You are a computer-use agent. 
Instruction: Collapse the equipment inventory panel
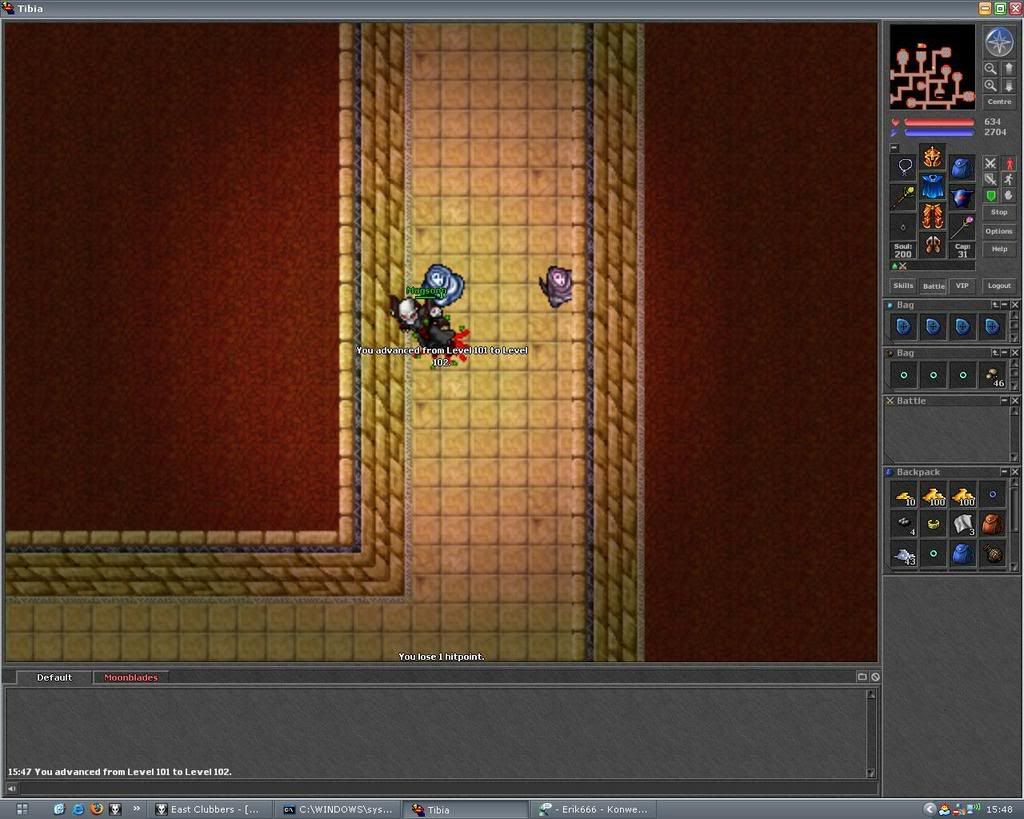[x=895, y=148]
